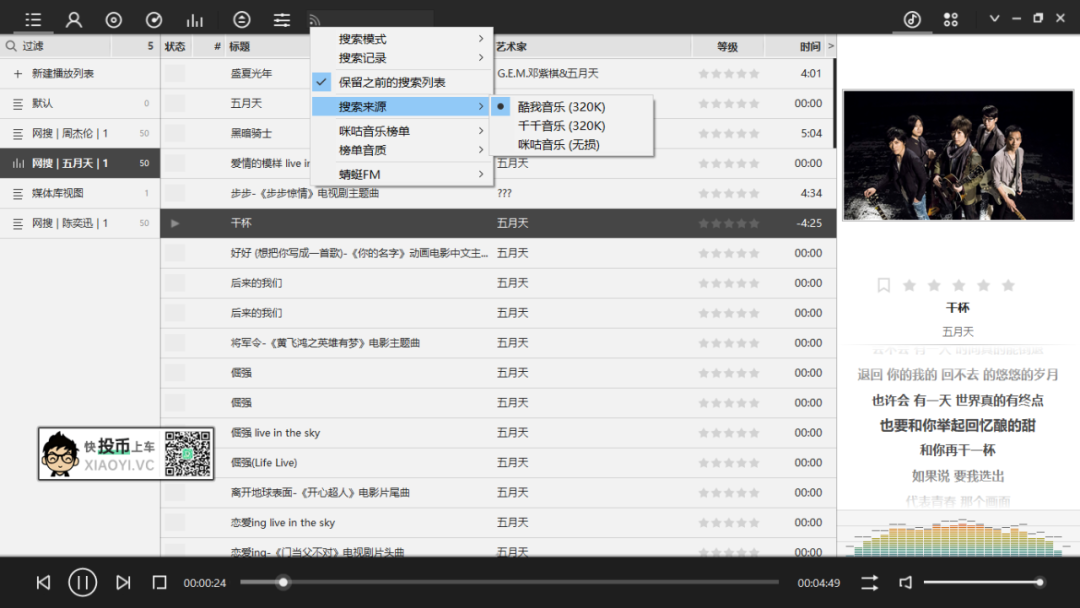
Task: Open the checkmark circle toolbar icon
Action: point(154,20)
